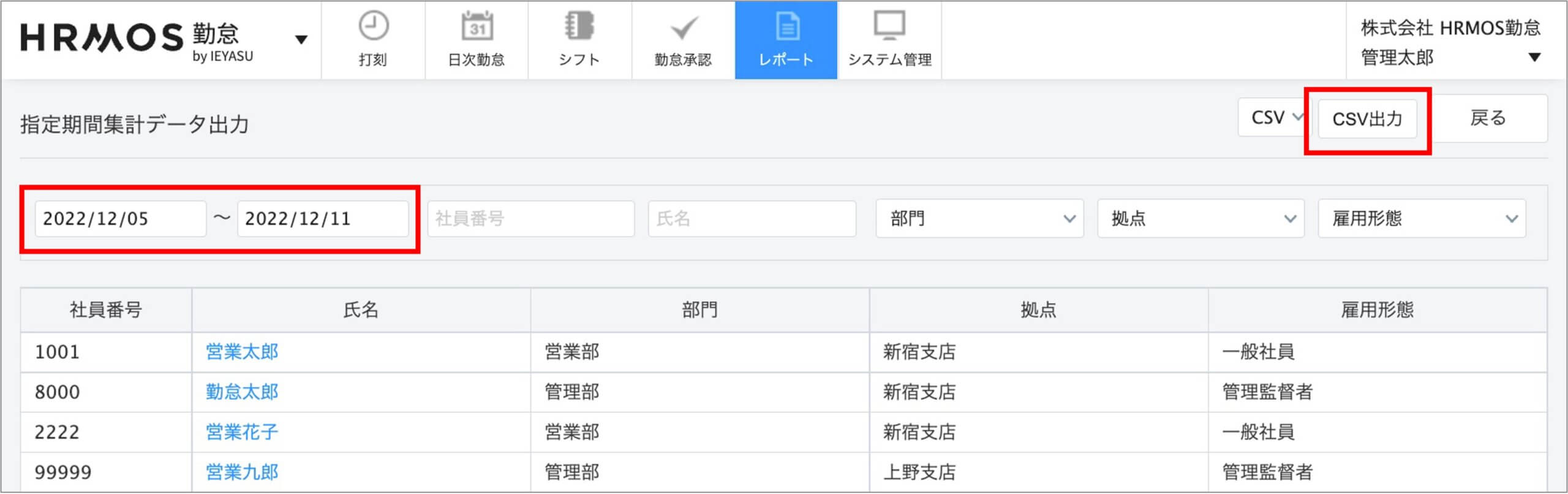The height and width of the screenshot is (494, 1568).
Task: Open employee link 営業太郎
Action: coord(242,352)
